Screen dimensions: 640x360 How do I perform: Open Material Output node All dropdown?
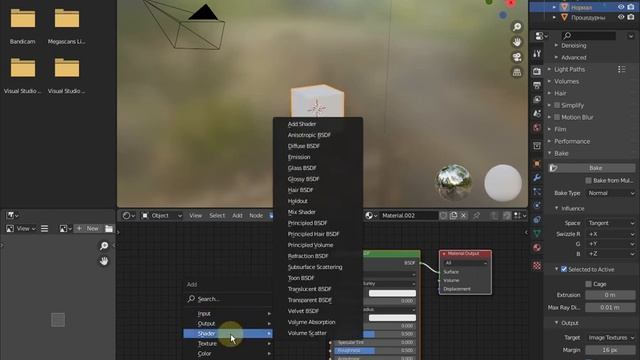tap(465, 263)
